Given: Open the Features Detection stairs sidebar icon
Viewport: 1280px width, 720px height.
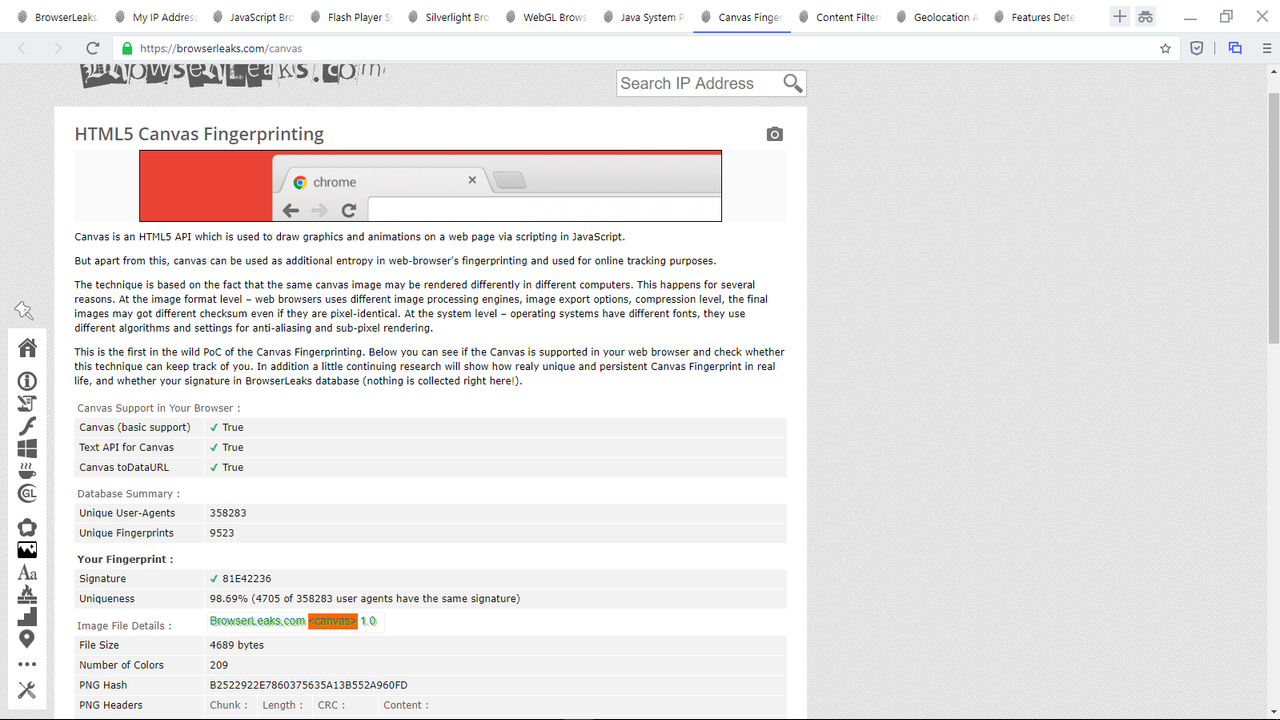Looking at the screenshot, I should click(27, 616).
